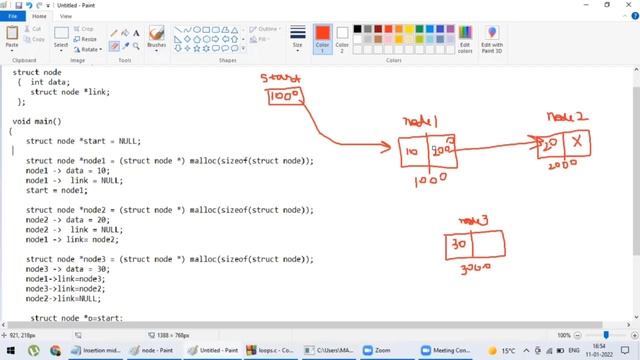Switch to node - Paint taskbar window

click(x=151, y=350)
